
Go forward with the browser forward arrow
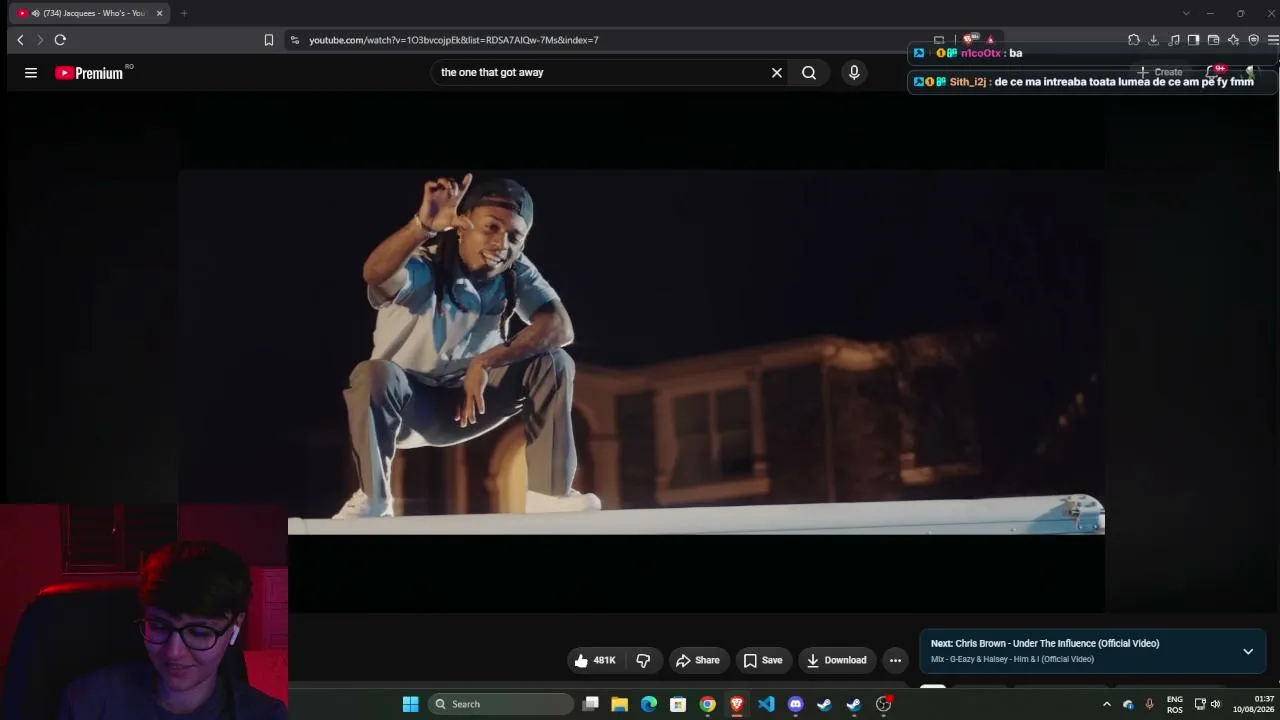[40, 40]
